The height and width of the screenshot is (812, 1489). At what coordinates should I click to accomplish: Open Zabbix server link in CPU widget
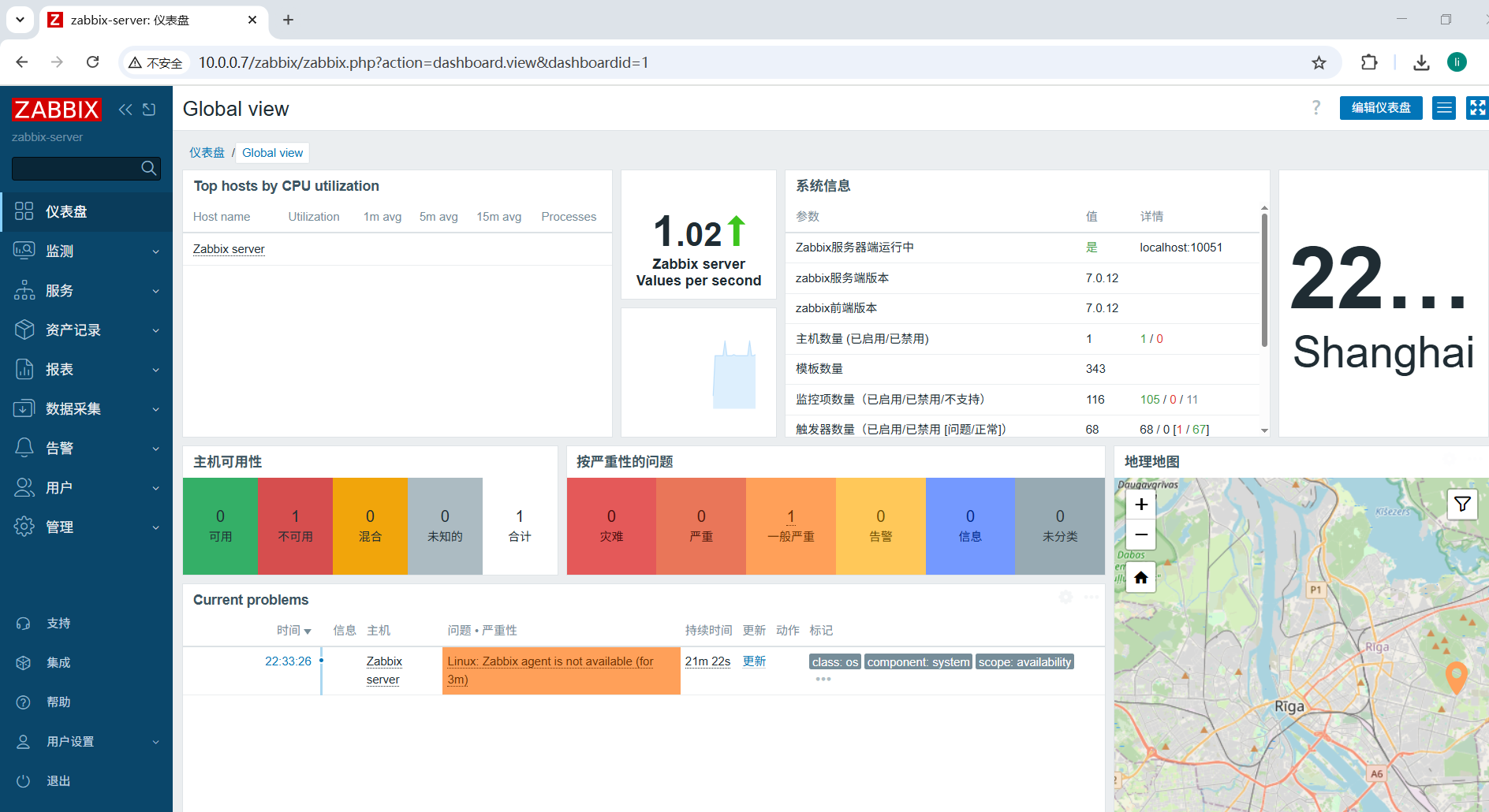[229, 249]
